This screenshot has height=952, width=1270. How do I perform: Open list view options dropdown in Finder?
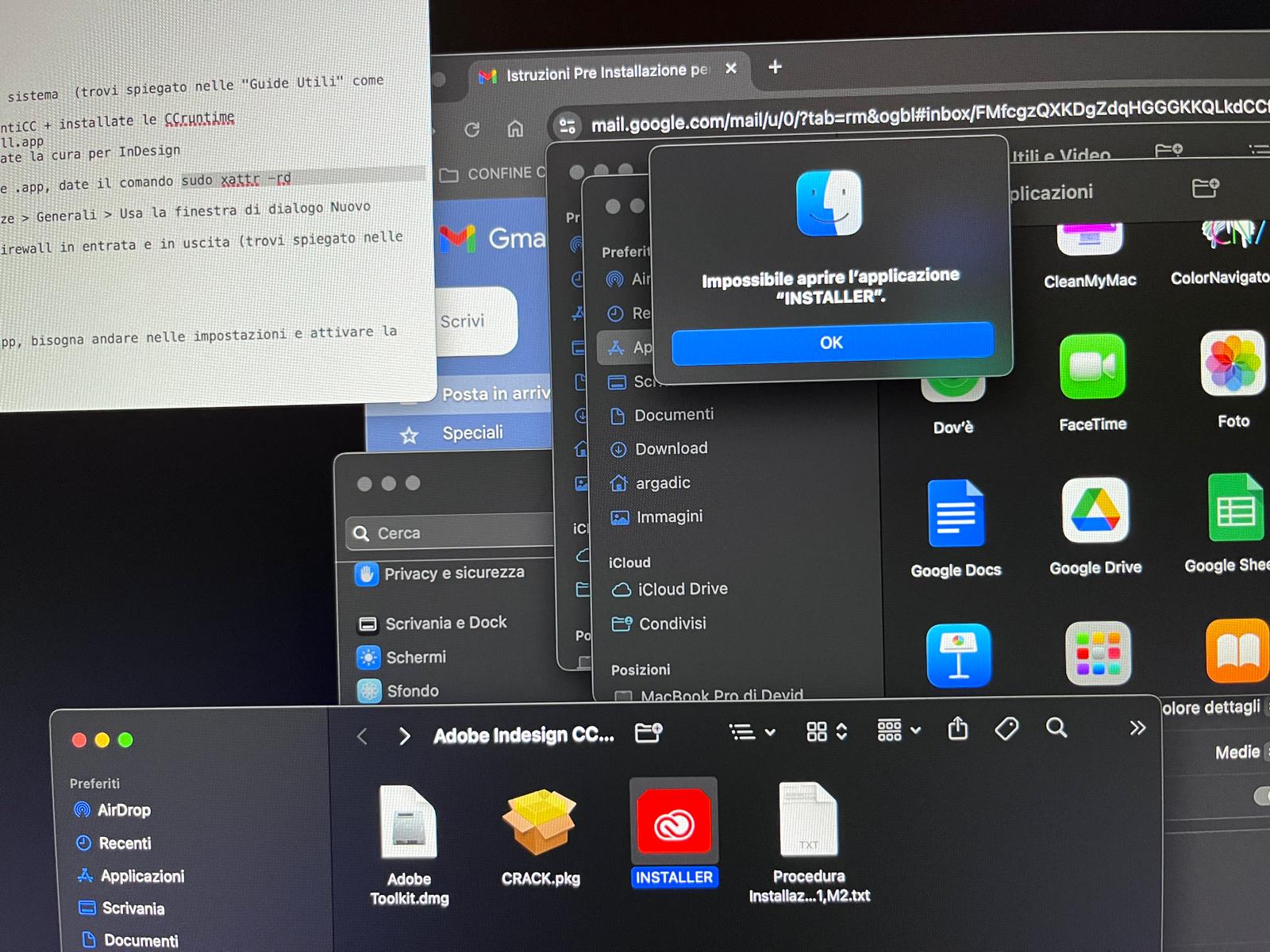[x=752, y=731]
